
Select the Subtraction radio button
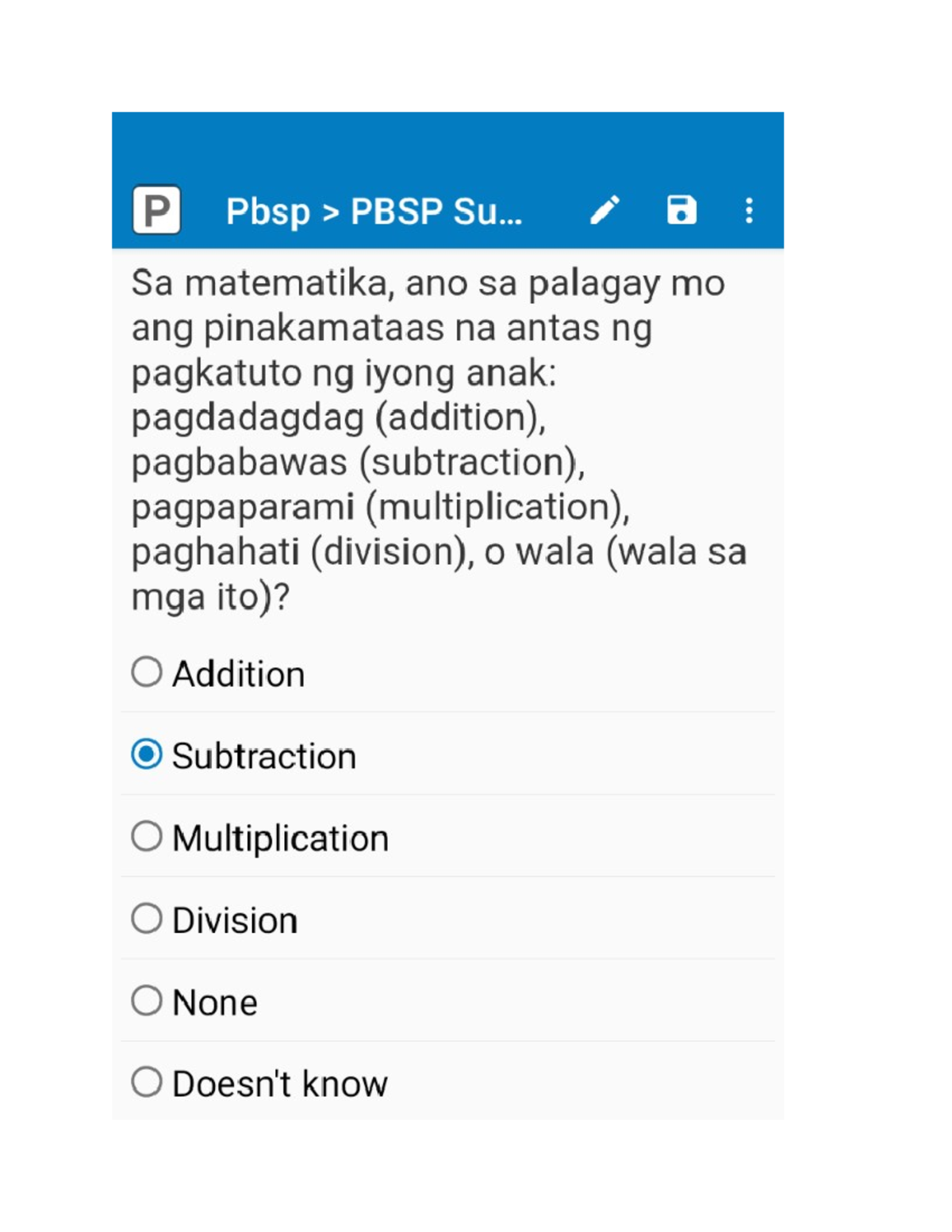point(147,754)
